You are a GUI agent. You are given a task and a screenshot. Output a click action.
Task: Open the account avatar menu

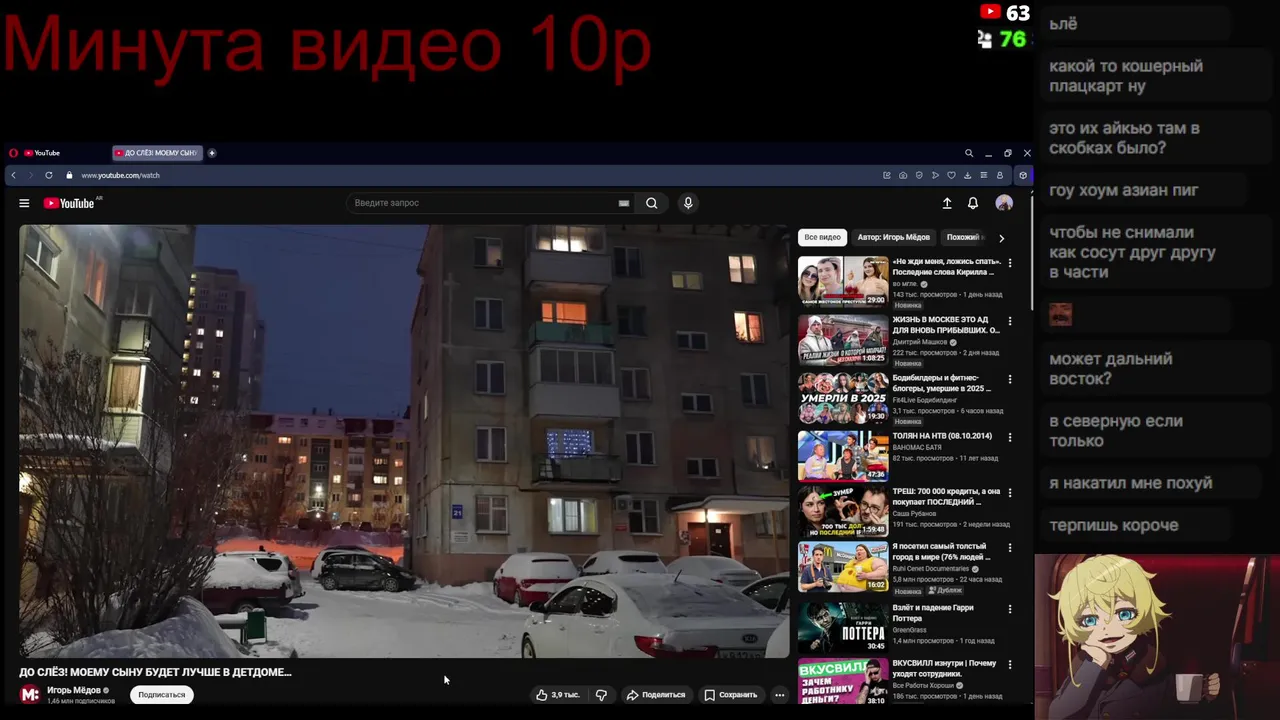tap(1004, 203)
